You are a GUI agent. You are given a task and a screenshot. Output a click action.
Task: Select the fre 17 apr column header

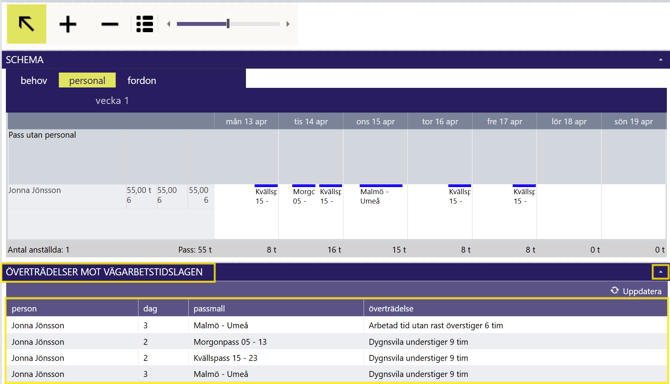click(505, 122)
